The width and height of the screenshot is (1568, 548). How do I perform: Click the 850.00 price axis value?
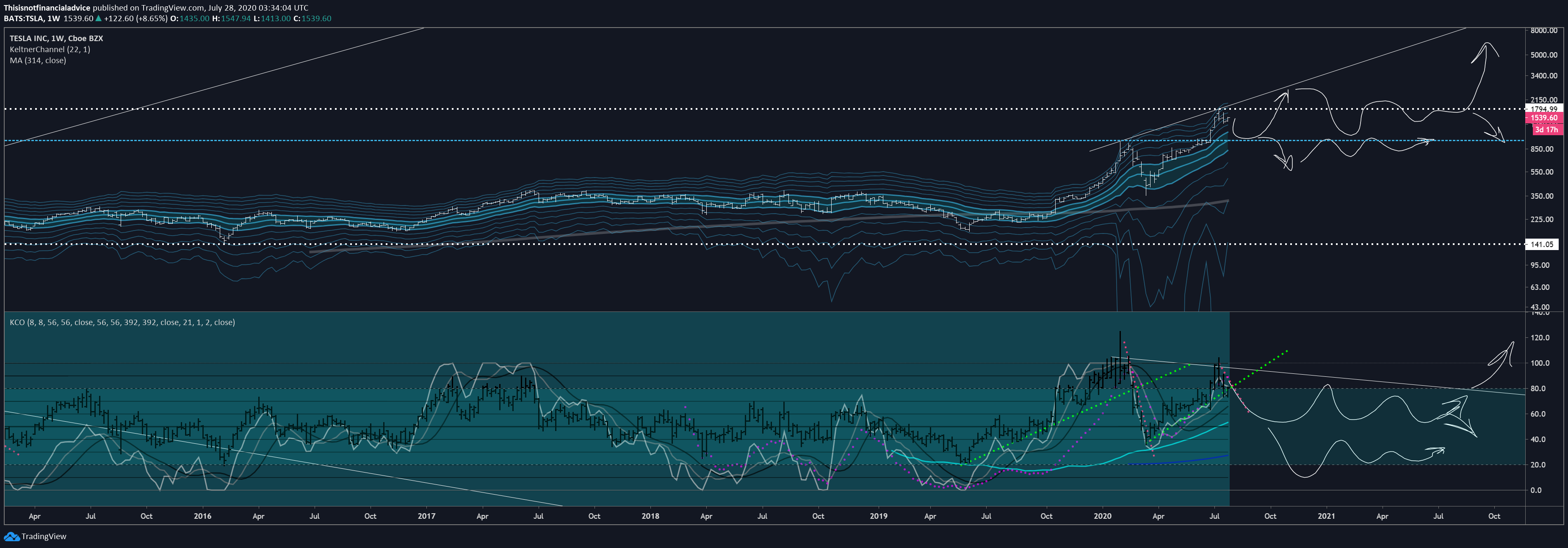click(x=1542, y=149)
